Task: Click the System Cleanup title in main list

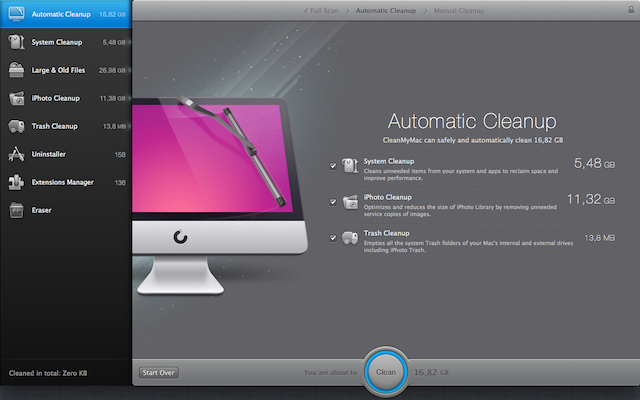Action: [x=389, y=161]
